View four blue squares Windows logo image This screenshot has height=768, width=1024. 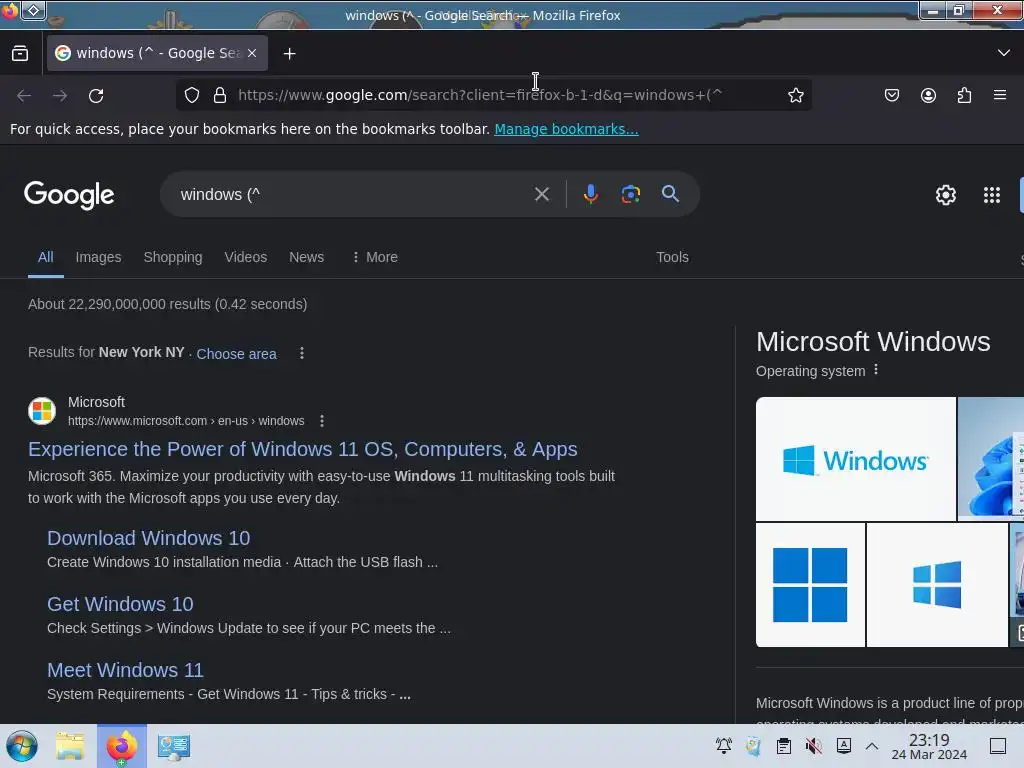click(810, 585)
